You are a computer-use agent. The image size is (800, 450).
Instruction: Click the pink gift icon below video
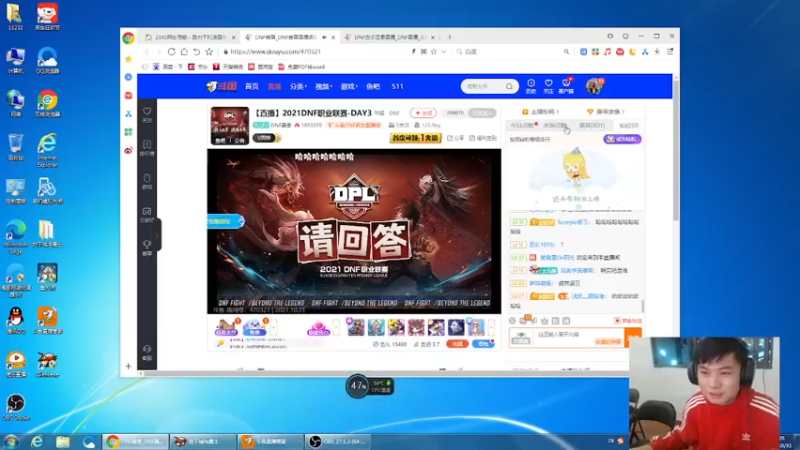pyautogui.click(x=318, y=328)
